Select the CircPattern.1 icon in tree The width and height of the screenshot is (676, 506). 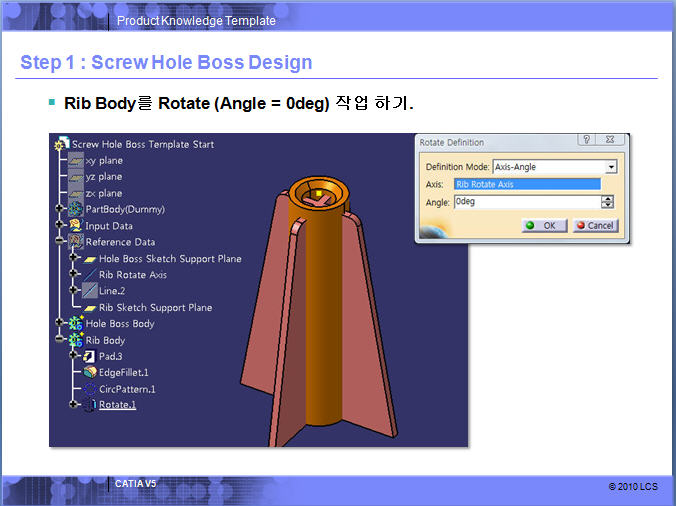click(x=89, y=389)
